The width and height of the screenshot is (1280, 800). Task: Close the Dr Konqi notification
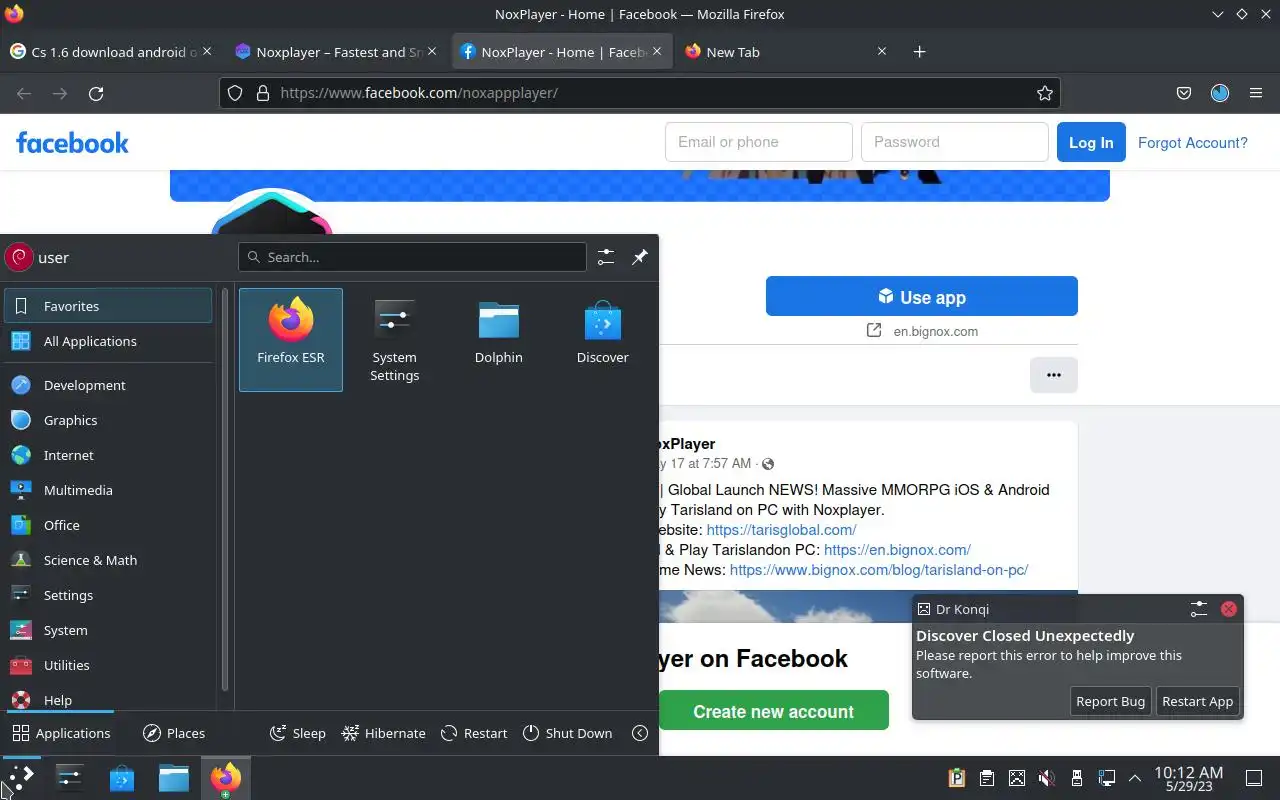tap(1229, 608)
